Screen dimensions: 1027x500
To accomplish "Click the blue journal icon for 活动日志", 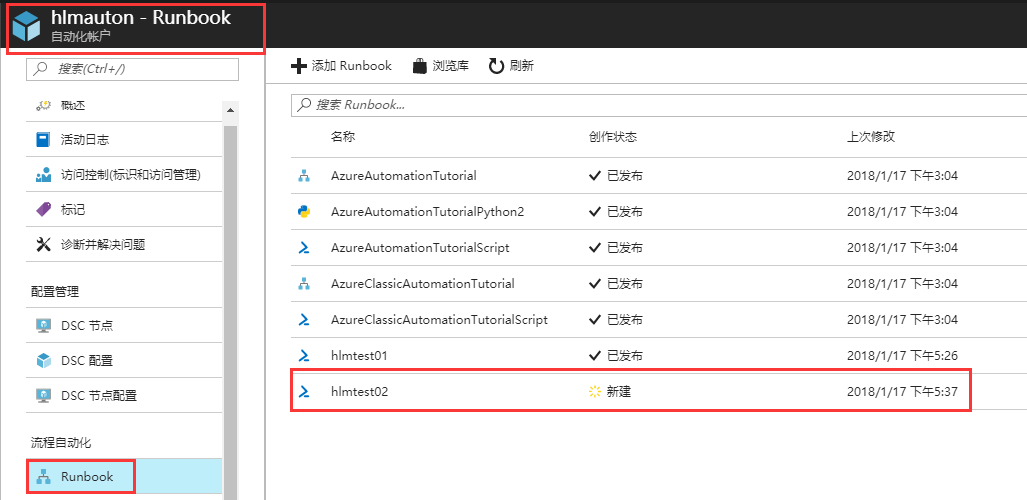I will pyautogui.click(x=43, y=140).
